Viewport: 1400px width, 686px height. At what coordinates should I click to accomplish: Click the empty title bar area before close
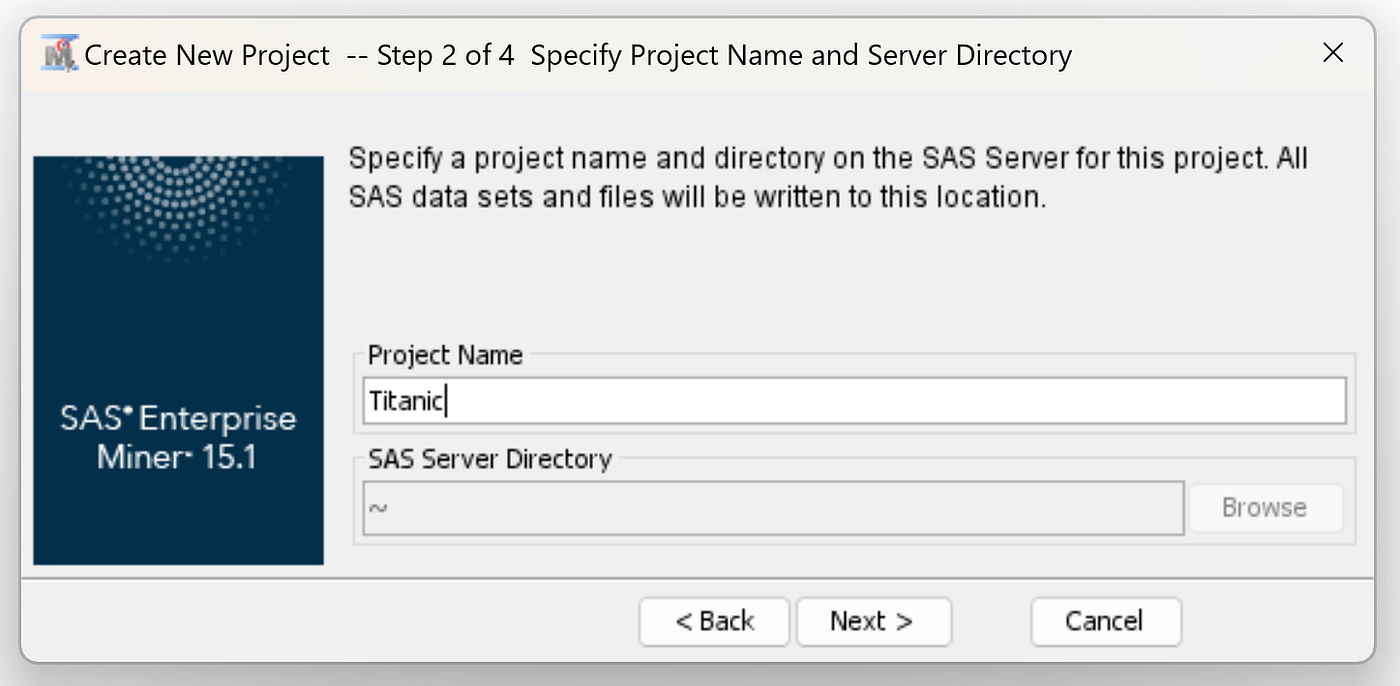1190,54
